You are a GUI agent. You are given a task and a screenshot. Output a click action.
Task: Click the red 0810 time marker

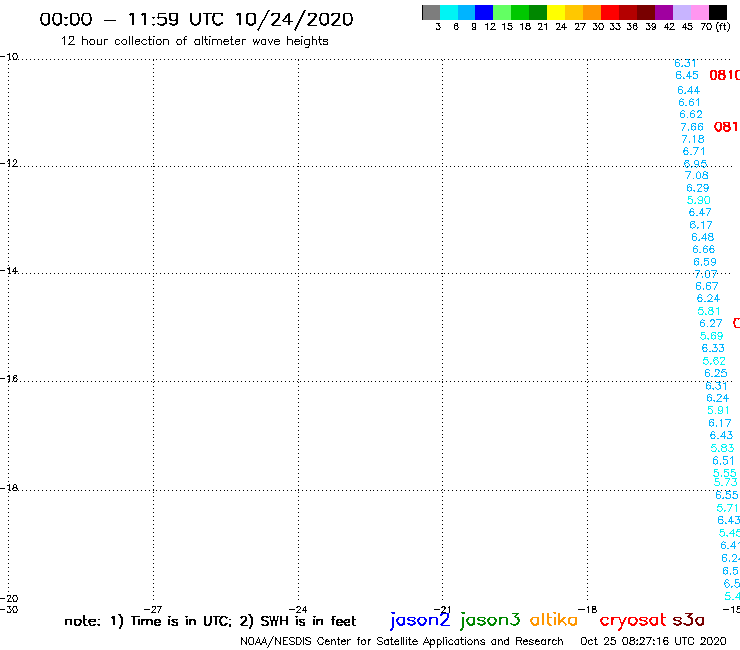tap(724, 75)
